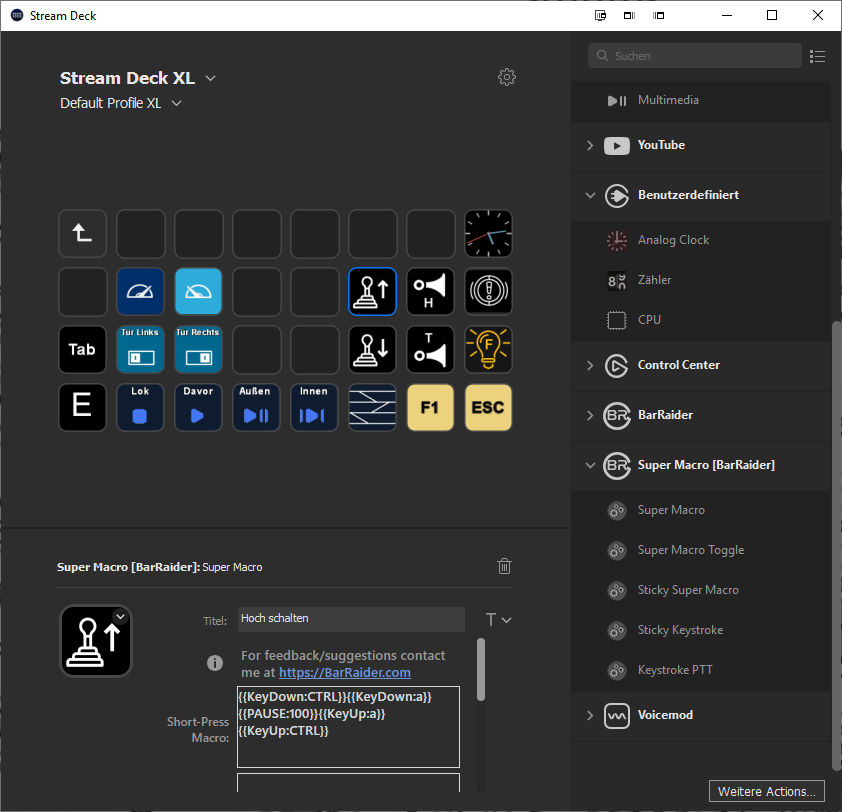The width and height of the screenshot is (842, 812).
Task: Expand the YouTube category
Action: 590,145
